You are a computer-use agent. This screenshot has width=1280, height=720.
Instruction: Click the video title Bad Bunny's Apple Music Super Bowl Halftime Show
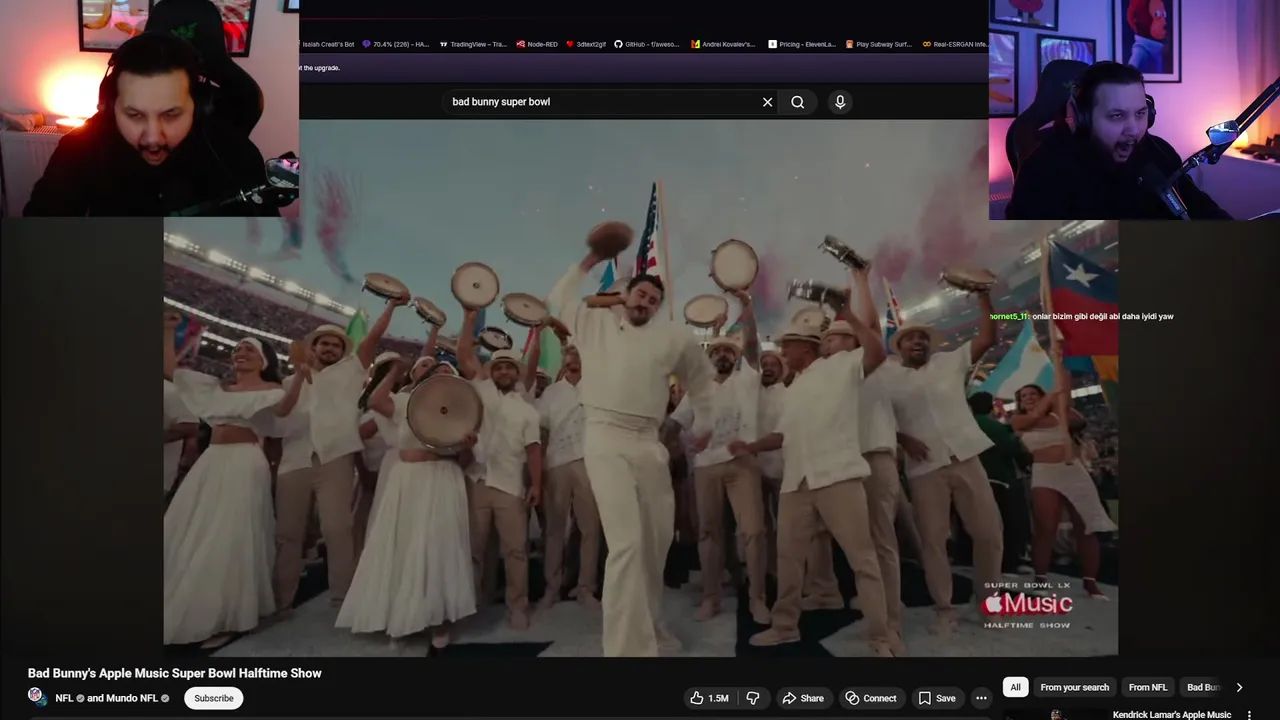pos(175,673)
